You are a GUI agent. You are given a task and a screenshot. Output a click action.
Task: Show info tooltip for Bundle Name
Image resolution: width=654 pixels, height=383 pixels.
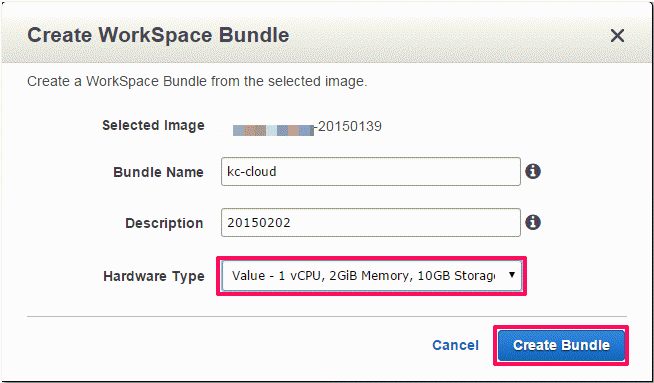[533, 171]
